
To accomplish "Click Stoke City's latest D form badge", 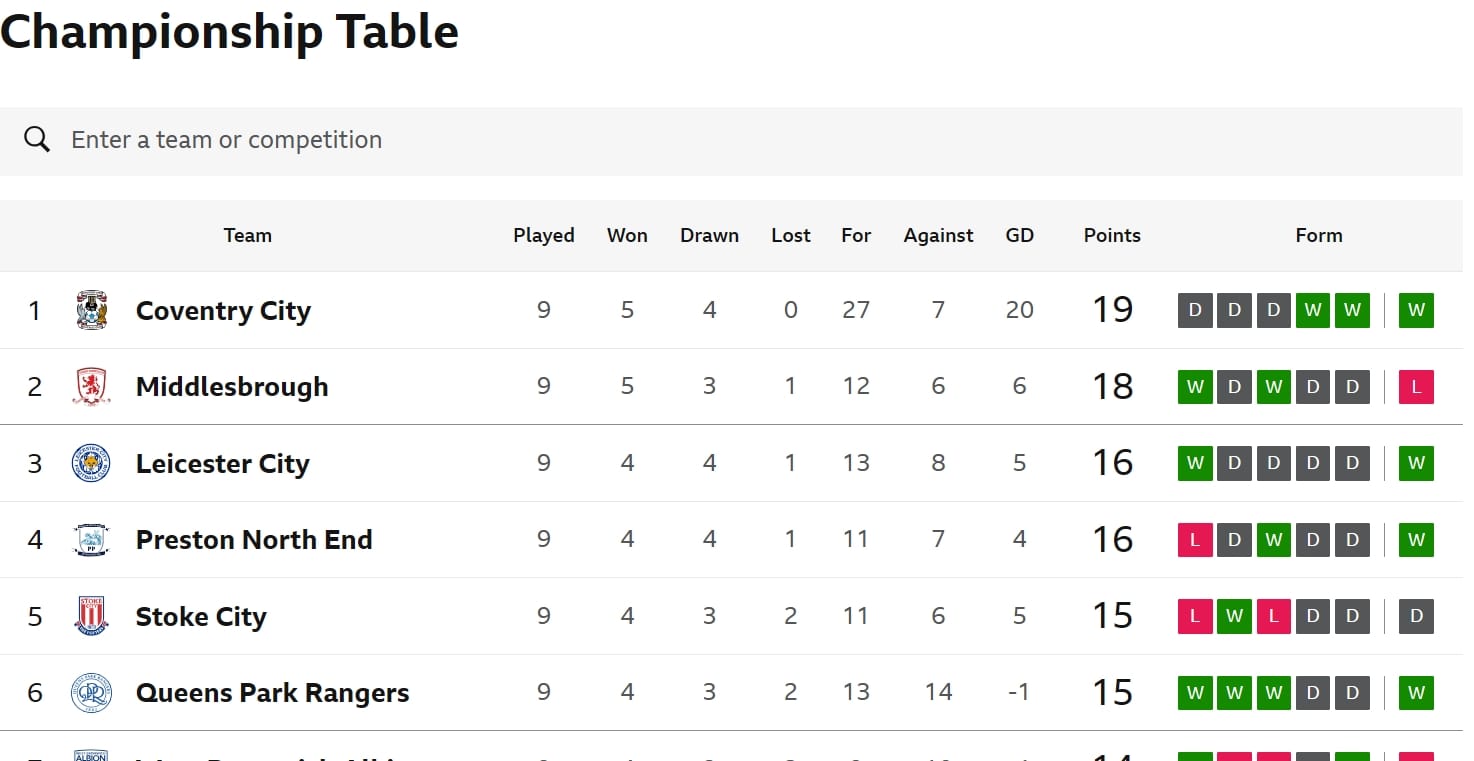I will coord(1416,616).
